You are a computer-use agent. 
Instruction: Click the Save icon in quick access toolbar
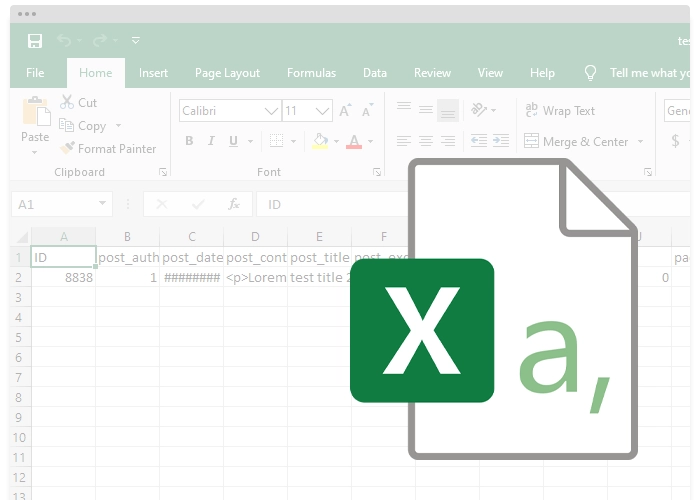pos(35,41)
